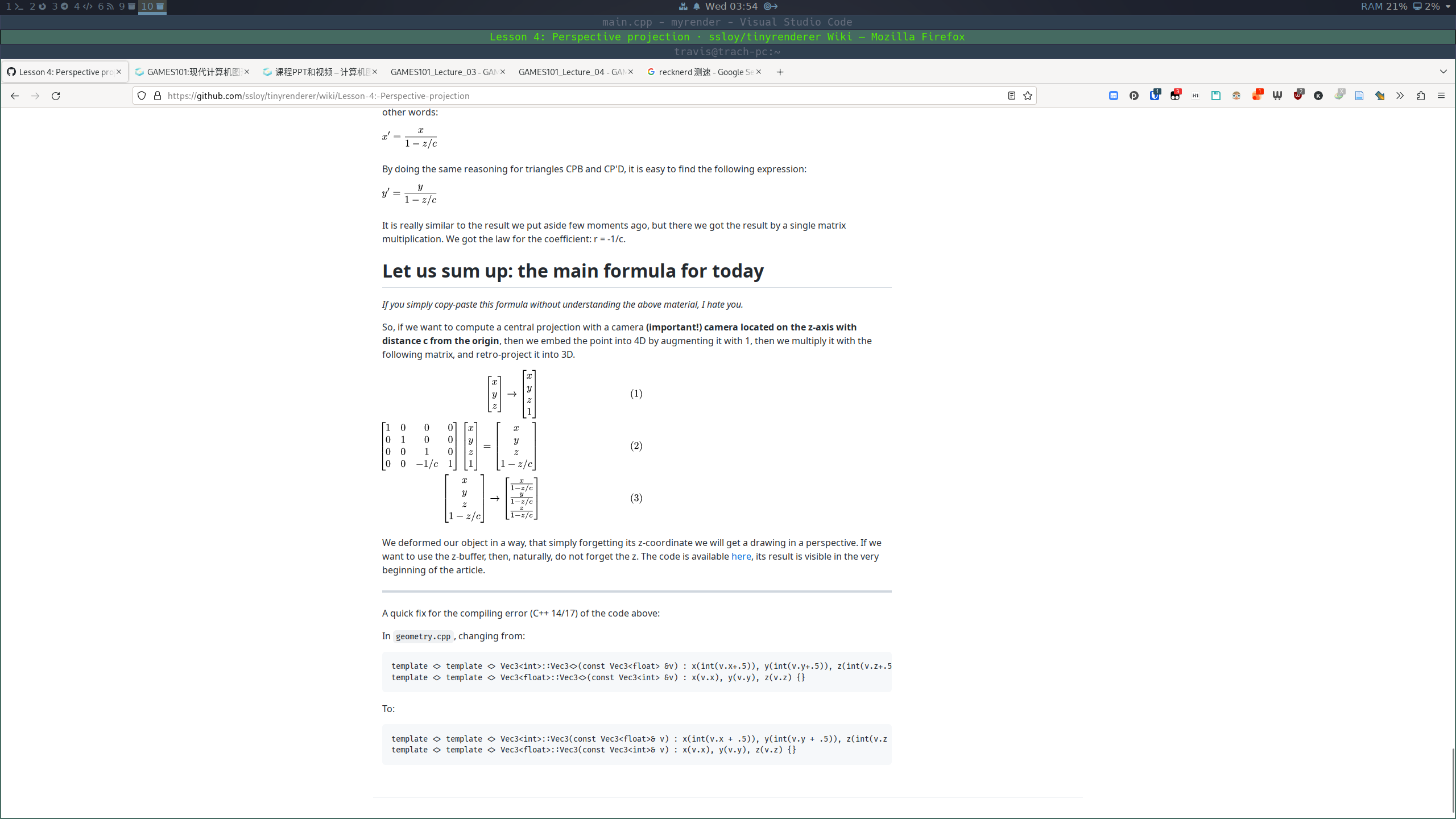Click the geometry.cpp inline code text
Screen dimensions: 1456x819
423,636
